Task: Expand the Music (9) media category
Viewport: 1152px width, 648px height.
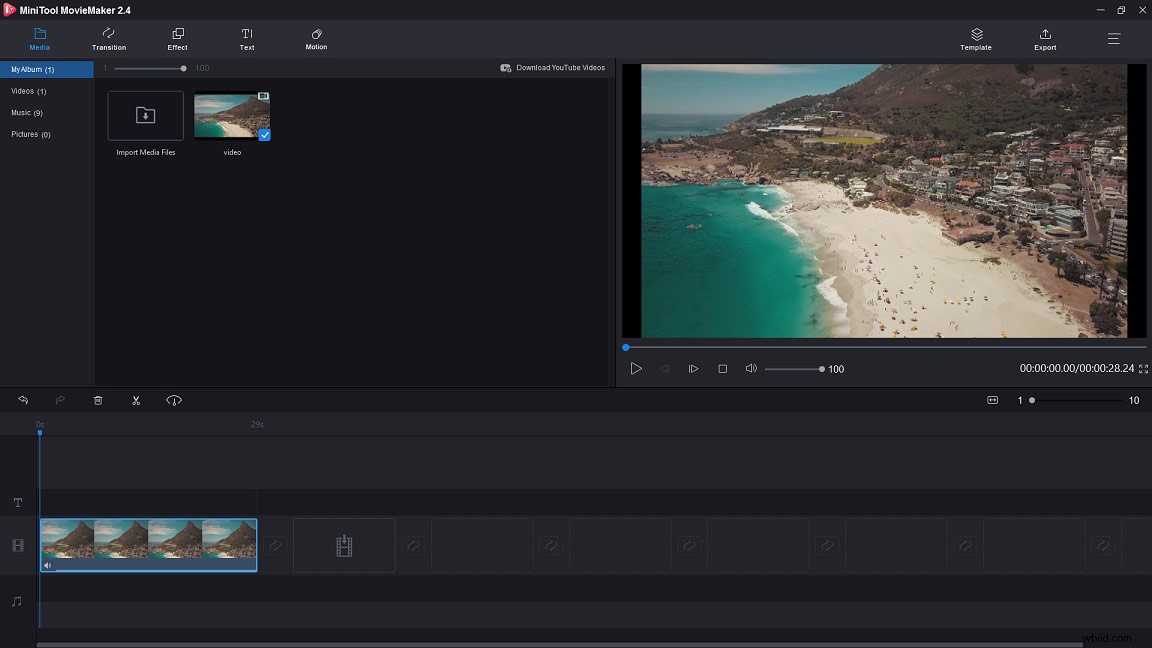Action: [x=28, y=112]
